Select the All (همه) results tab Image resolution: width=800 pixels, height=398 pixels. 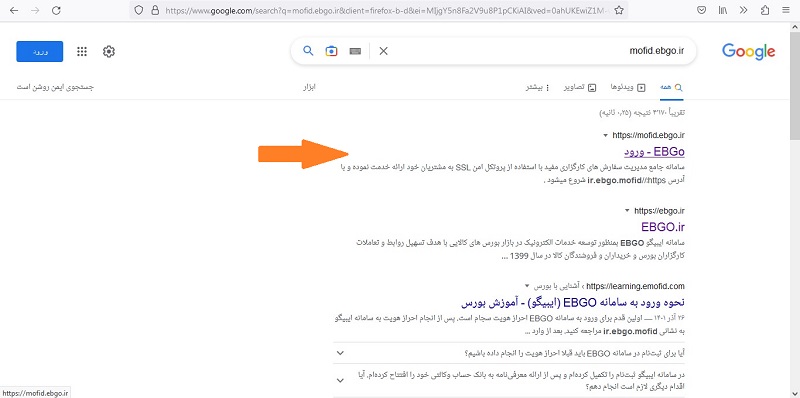(670, 87)
